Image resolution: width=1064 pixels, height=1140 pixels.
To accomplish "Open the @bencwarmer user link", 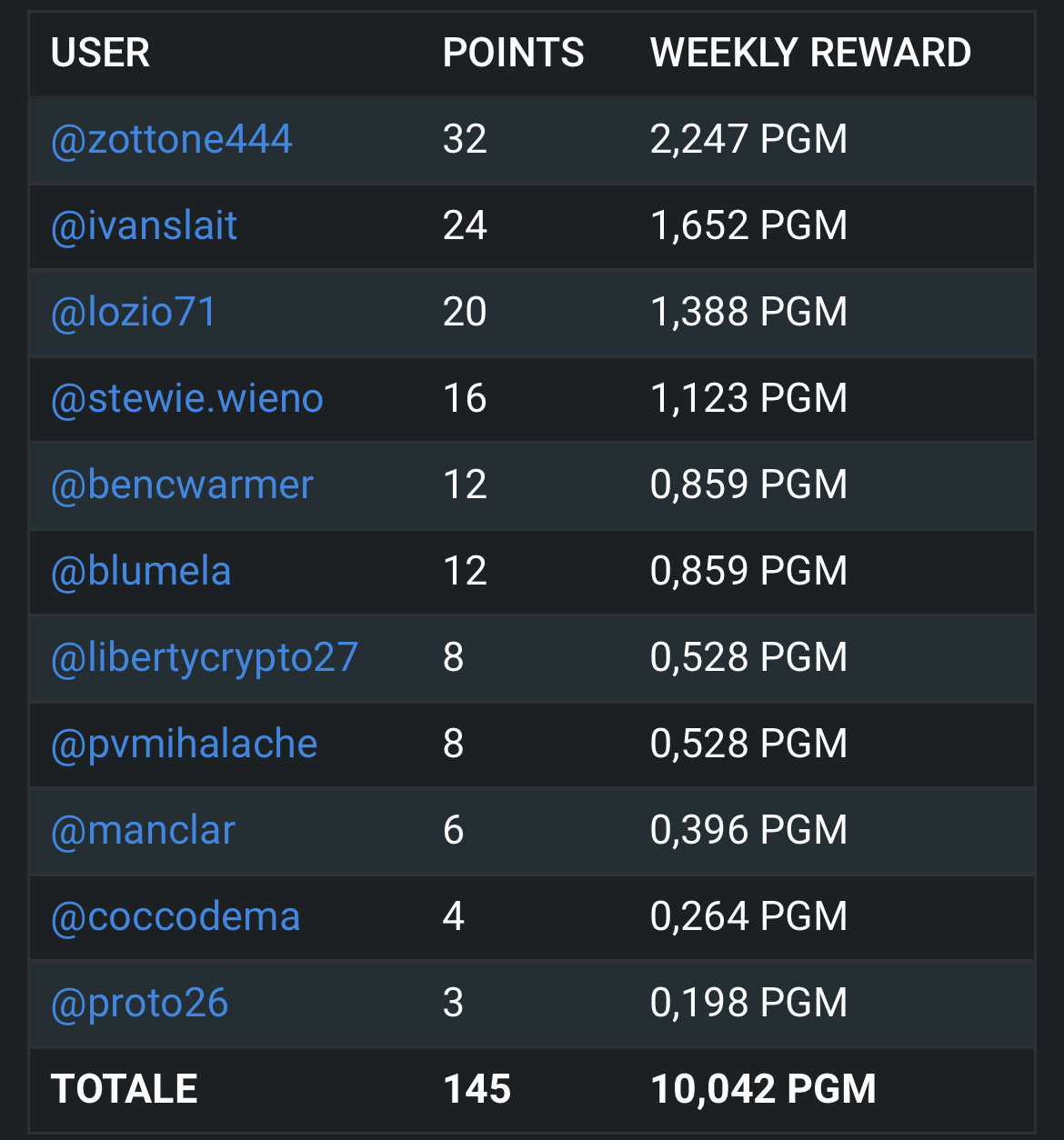I will [x=182, y=485].
